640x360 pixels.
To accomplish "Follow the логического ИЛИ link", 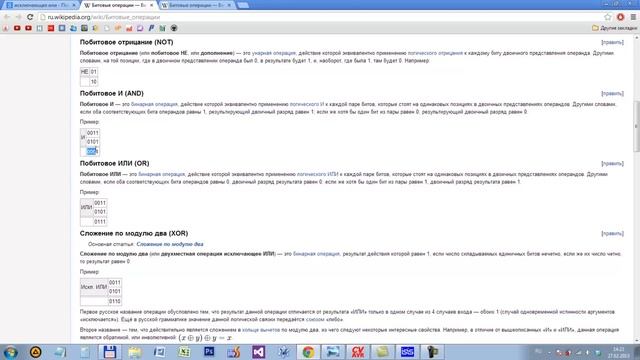I will 318,174.
